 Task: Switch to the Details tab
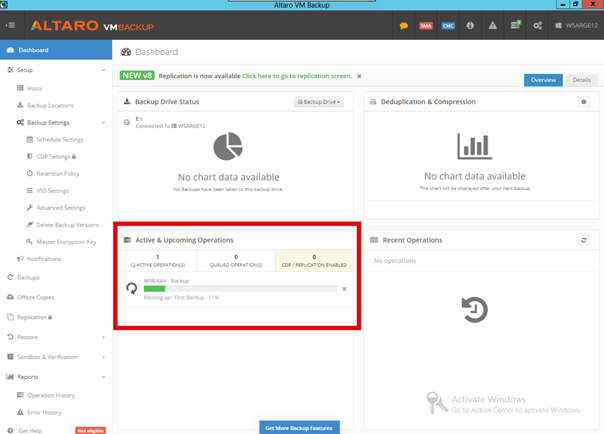coord(581,80)
